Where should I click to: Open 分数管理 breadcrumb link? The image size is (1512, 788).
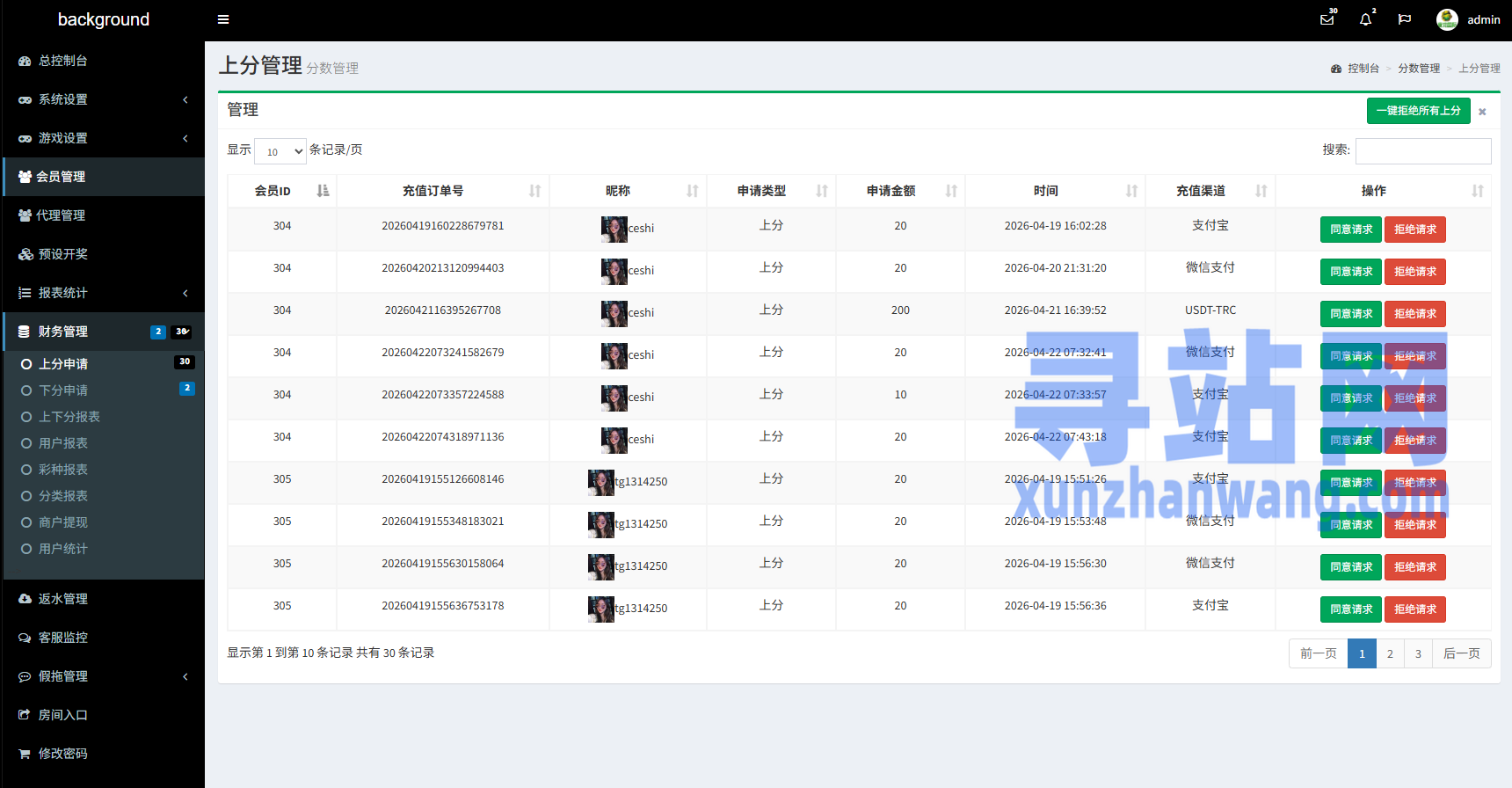[1419, 69]
